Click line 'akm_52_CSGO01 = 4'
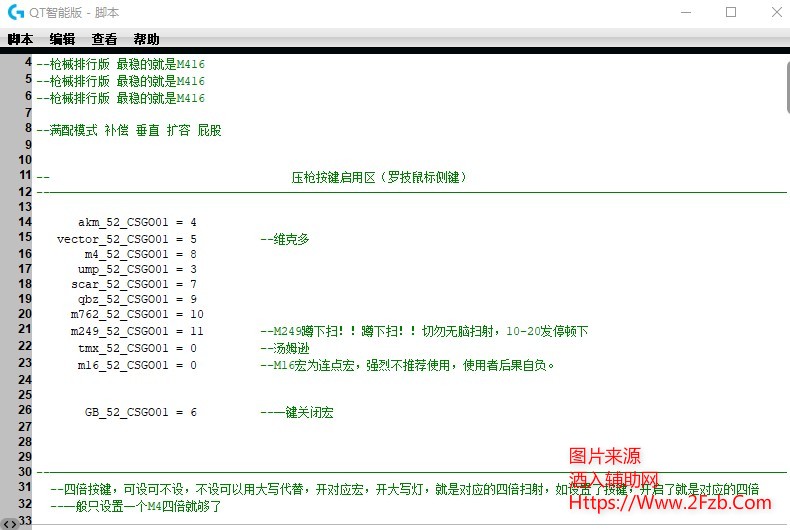The image size is (790, 530). [137, 222]
